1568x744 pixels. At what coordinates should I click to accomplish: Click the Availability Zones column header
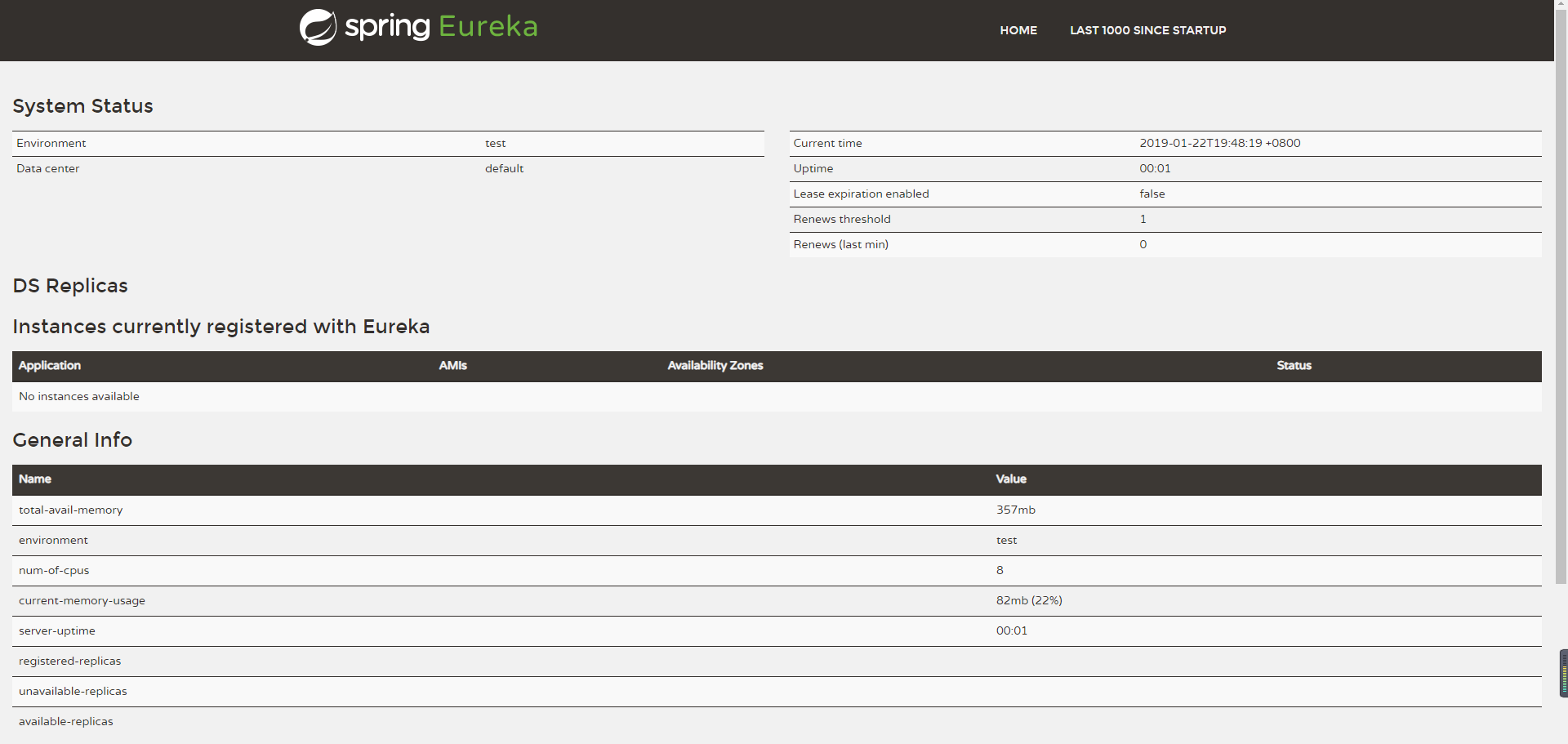pos(715,366)
